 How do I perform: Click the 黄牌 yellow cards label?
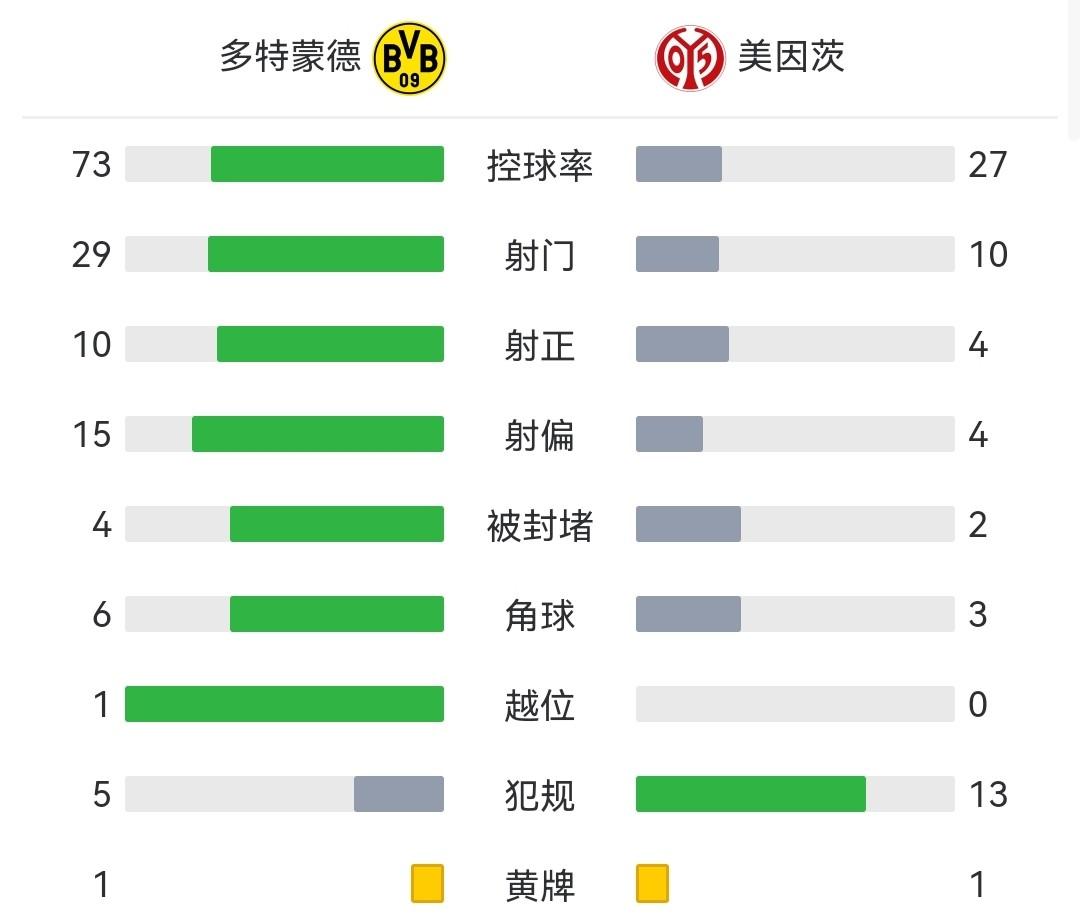coord(540,885)
